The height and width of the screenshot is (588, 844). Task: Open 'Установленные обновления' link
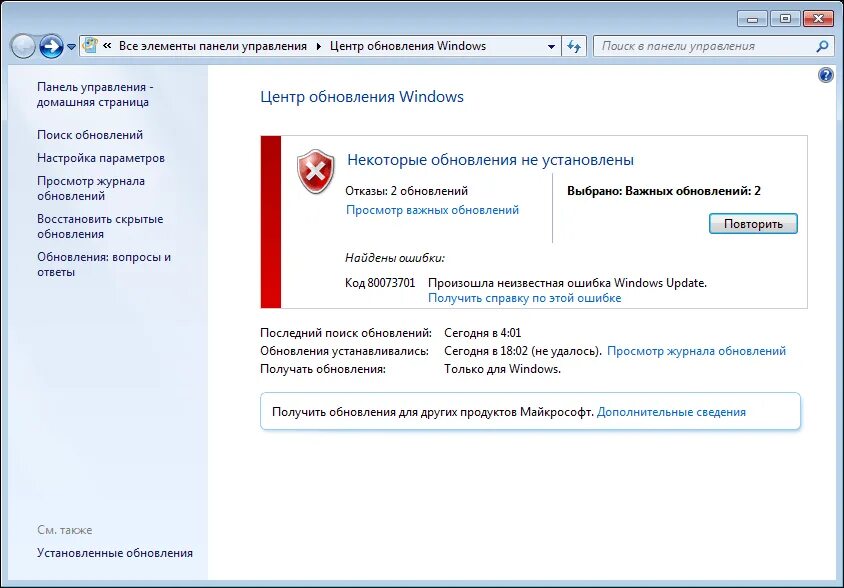click(x=115, y=553)
